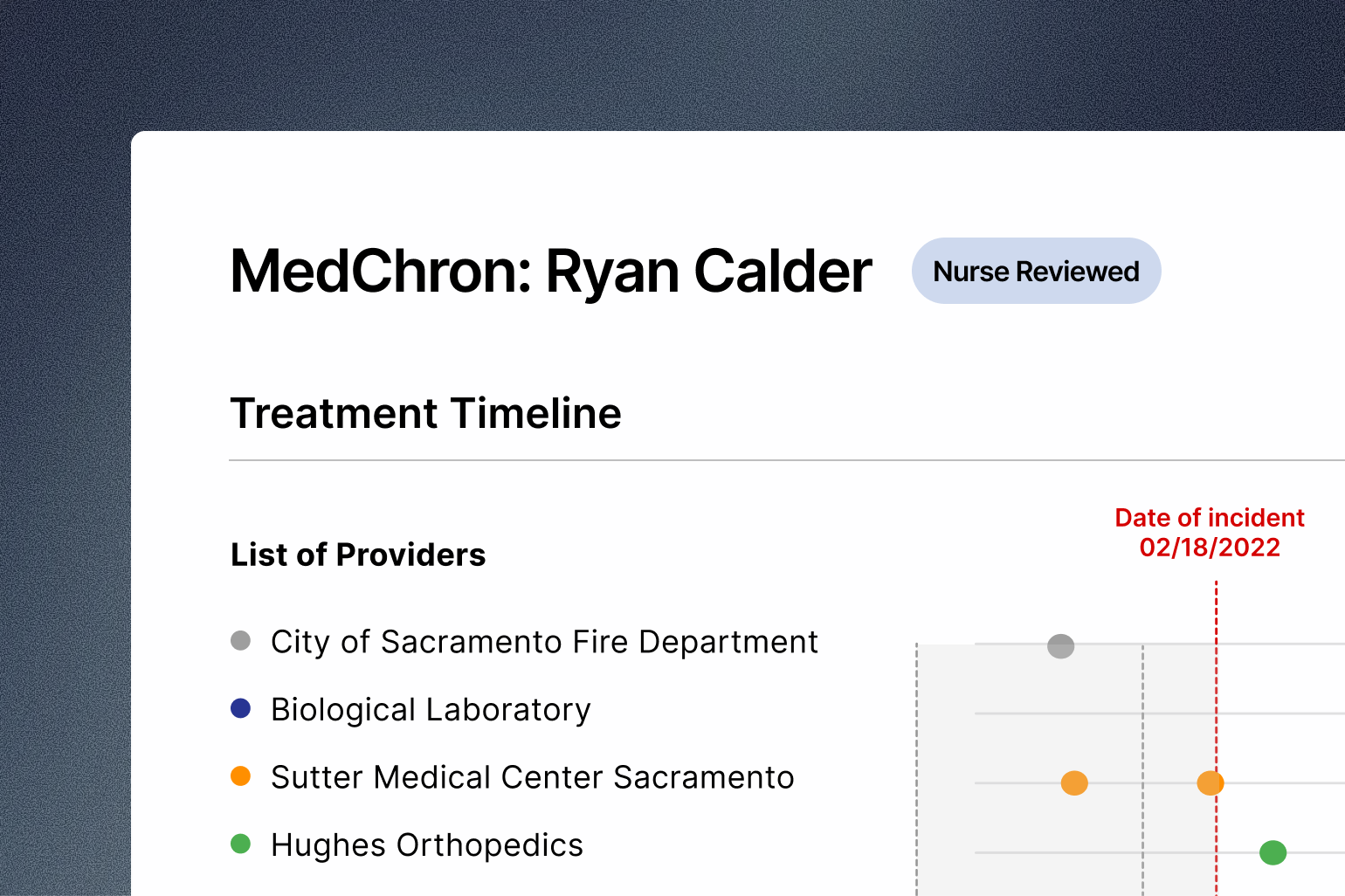Viewport: 1345px width, 896px height.
Task: Open City of Sacramento Fire Department provider
Action: (x=544, y=642)
